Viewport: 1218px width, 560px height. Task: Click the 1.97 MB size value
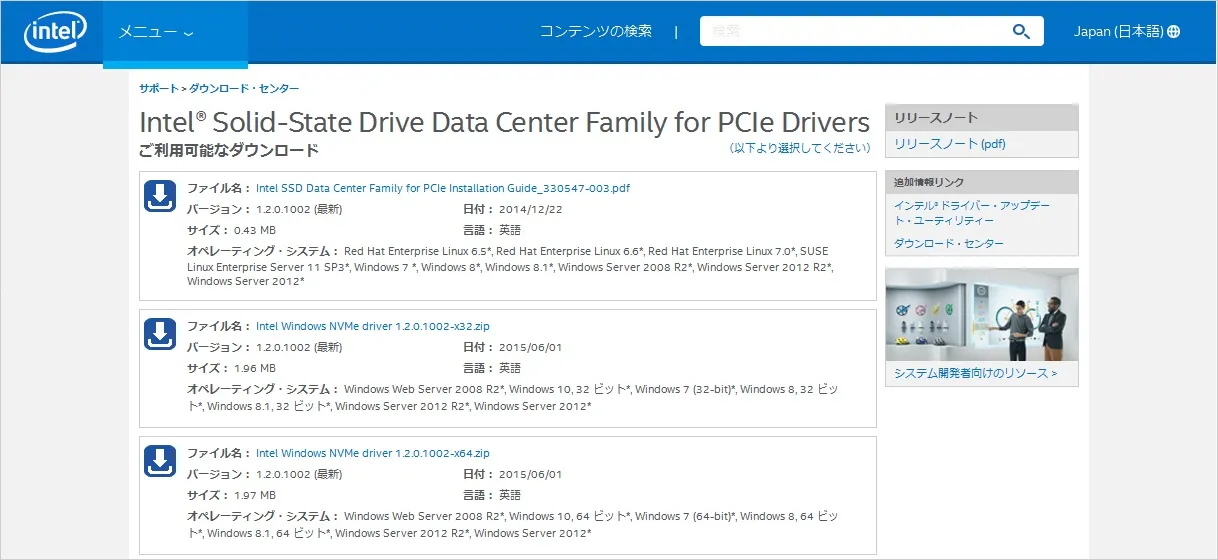(254, 495)
